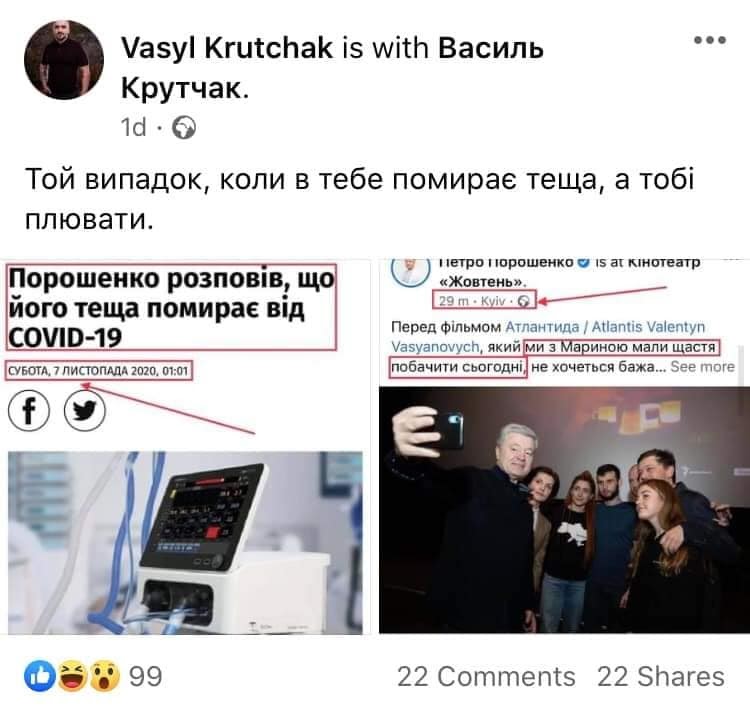
Task: Open the Vasyl Krutchak profile name
Action: [227, 48]
